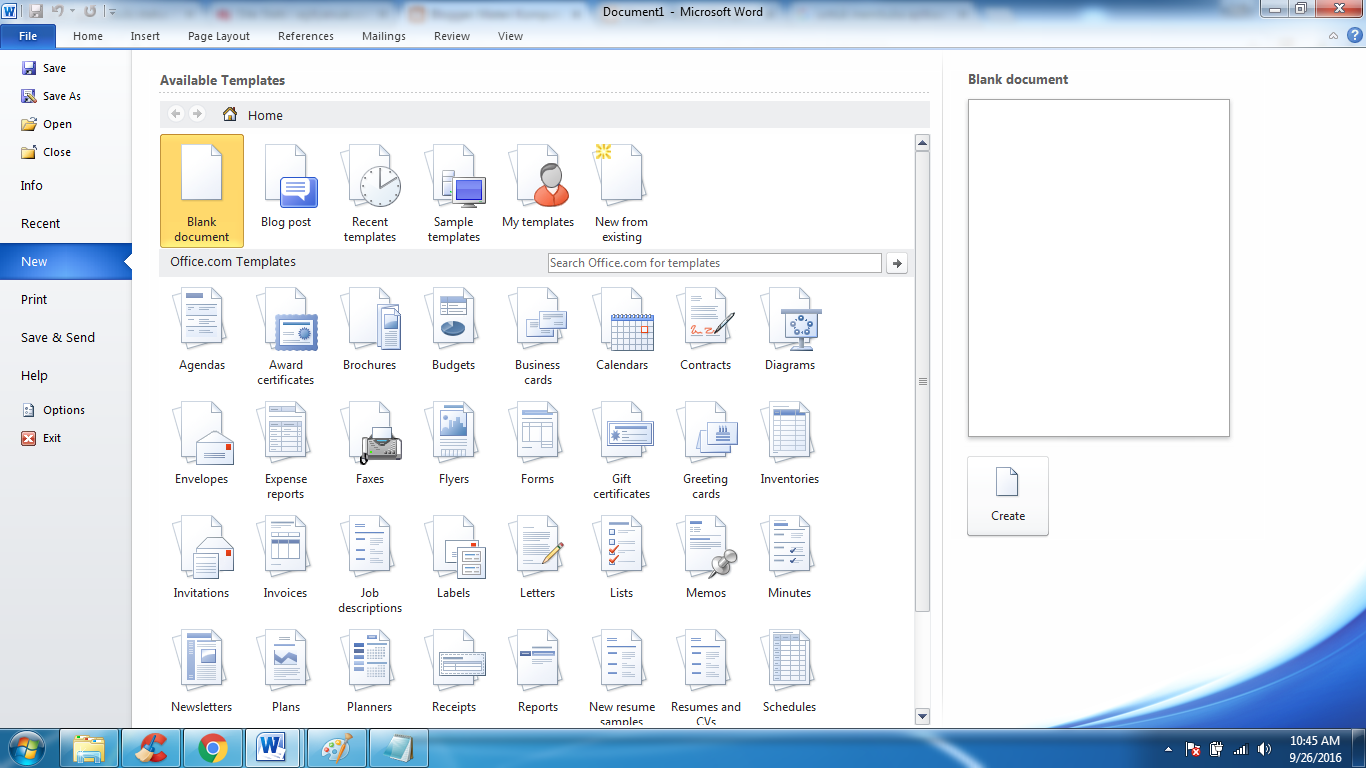Viewport: 1366px width, 768px height.
Task: Open the Undo history dropdown arrow
Action: (x=72, y=12)
